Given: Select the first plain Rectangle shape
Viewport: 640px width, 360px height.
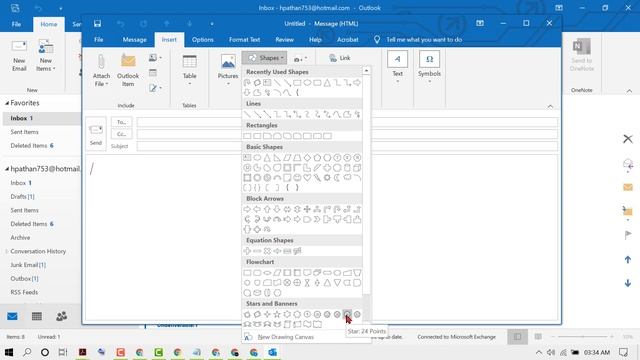Looking at the screenshot, I should (247, 136).
